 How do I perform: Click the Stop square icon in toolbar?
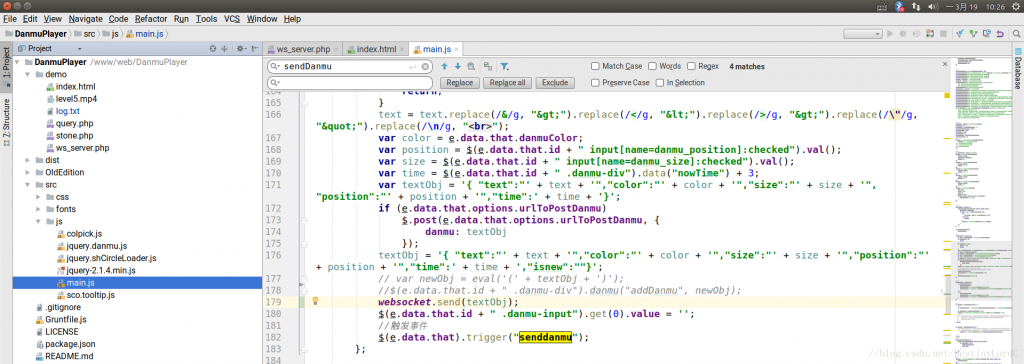(x=943, y=33)
